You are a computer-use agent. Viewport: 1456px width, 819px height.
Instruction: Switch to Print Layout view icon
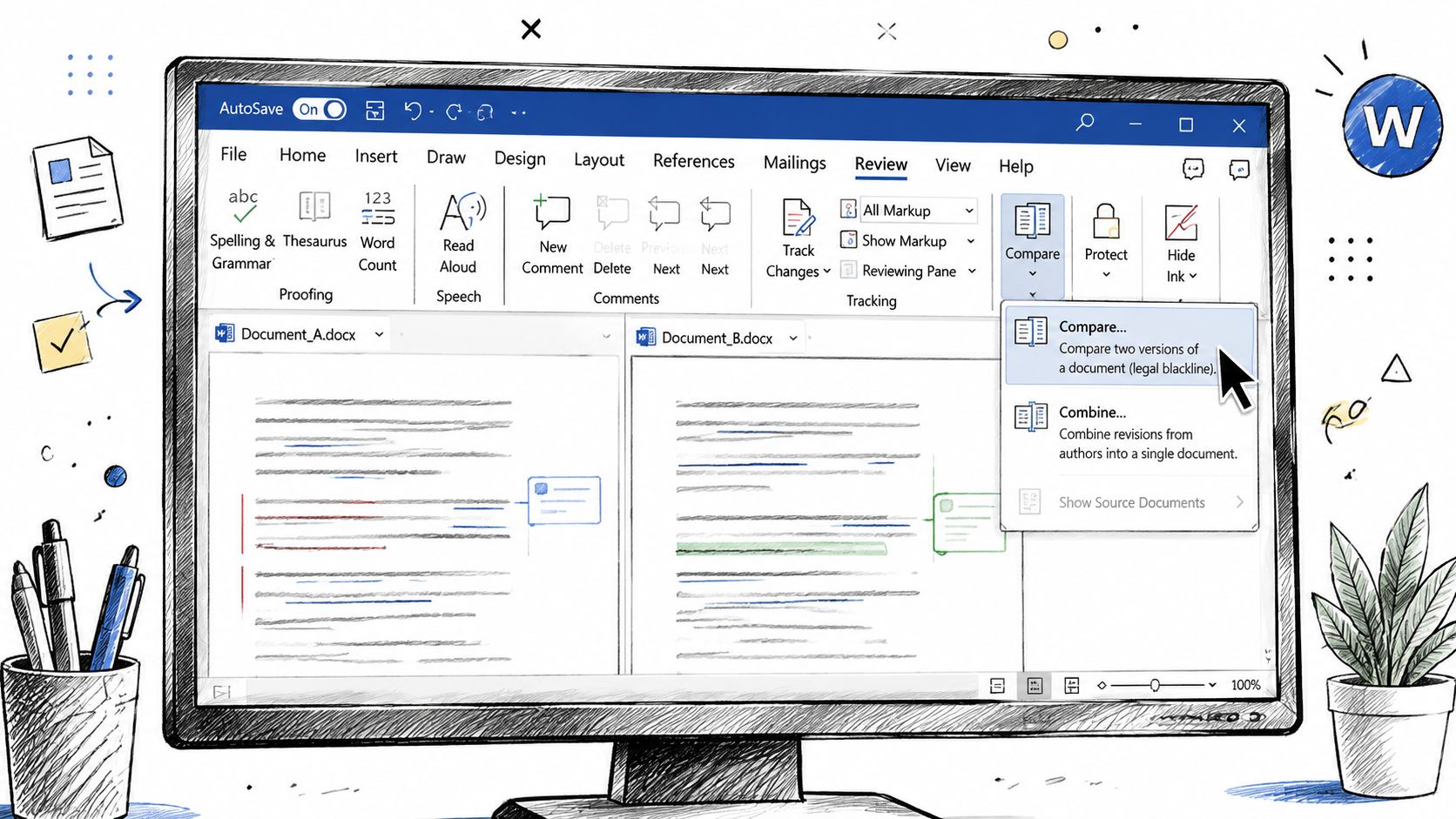(x=1035, y=686)
